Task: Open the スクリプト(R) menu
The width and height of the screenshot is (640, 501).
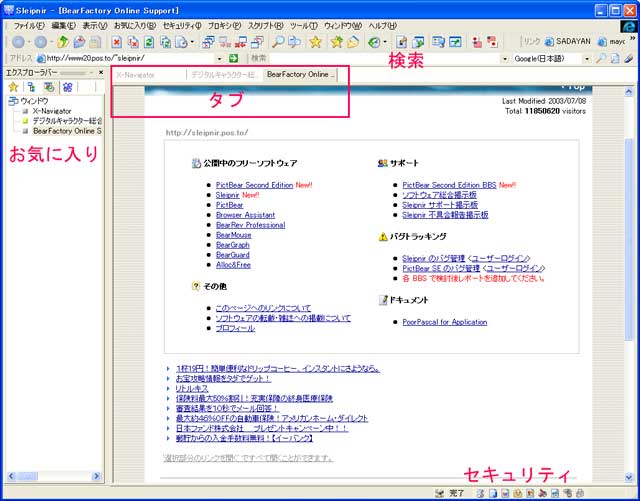Action: (266, 26)
